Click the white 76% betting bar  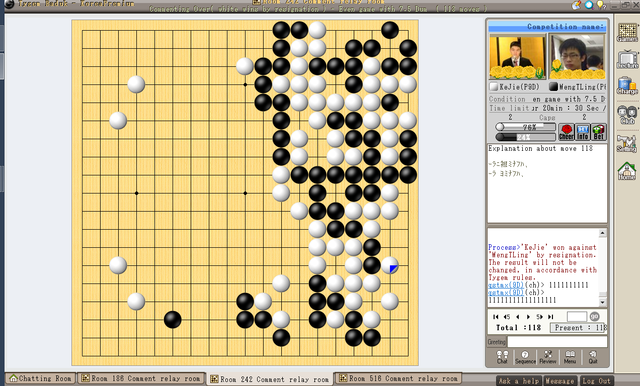point(526,127)
